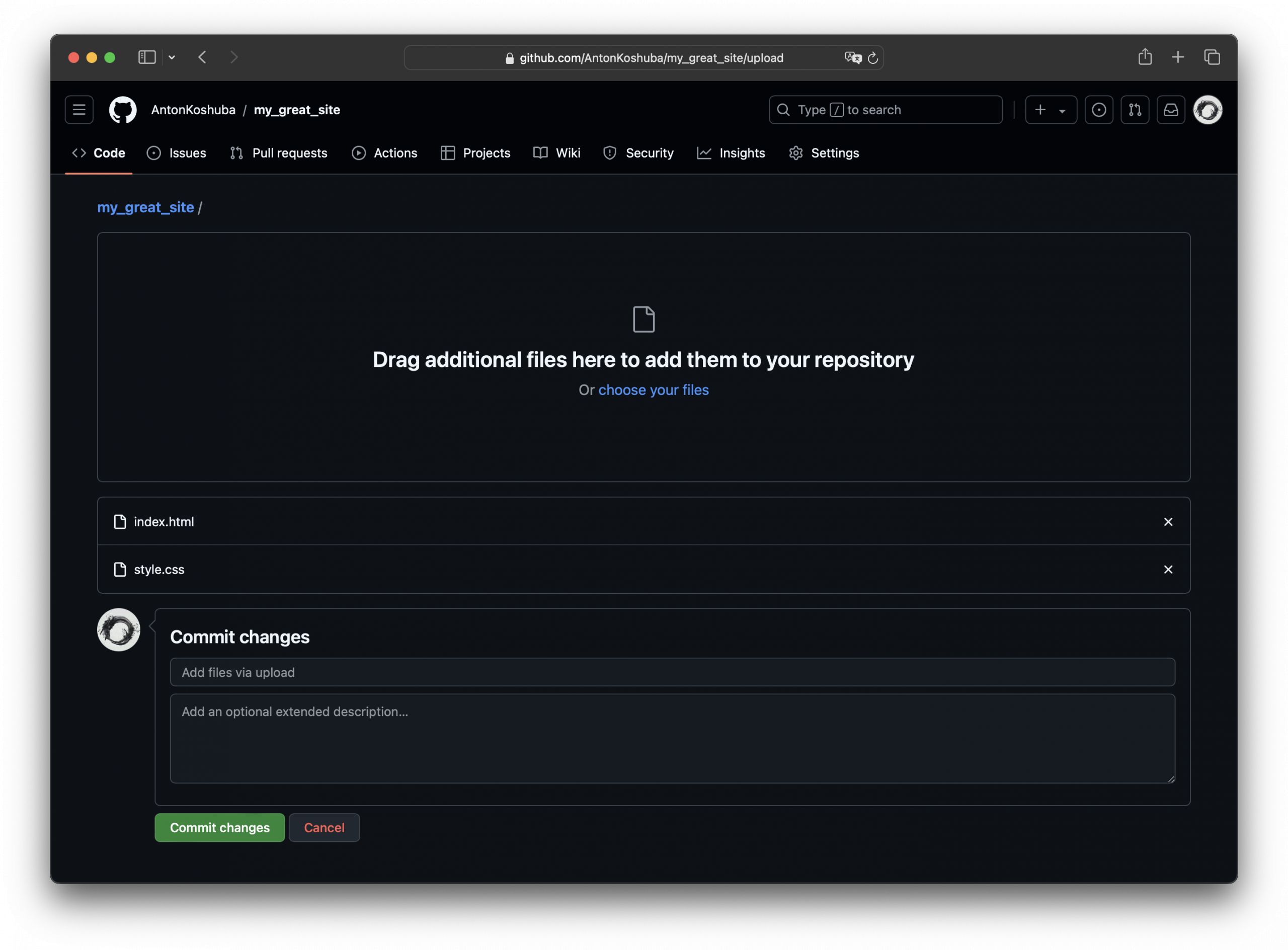
Task: Click the file icon beside style.css
Action: click(120, 569)
